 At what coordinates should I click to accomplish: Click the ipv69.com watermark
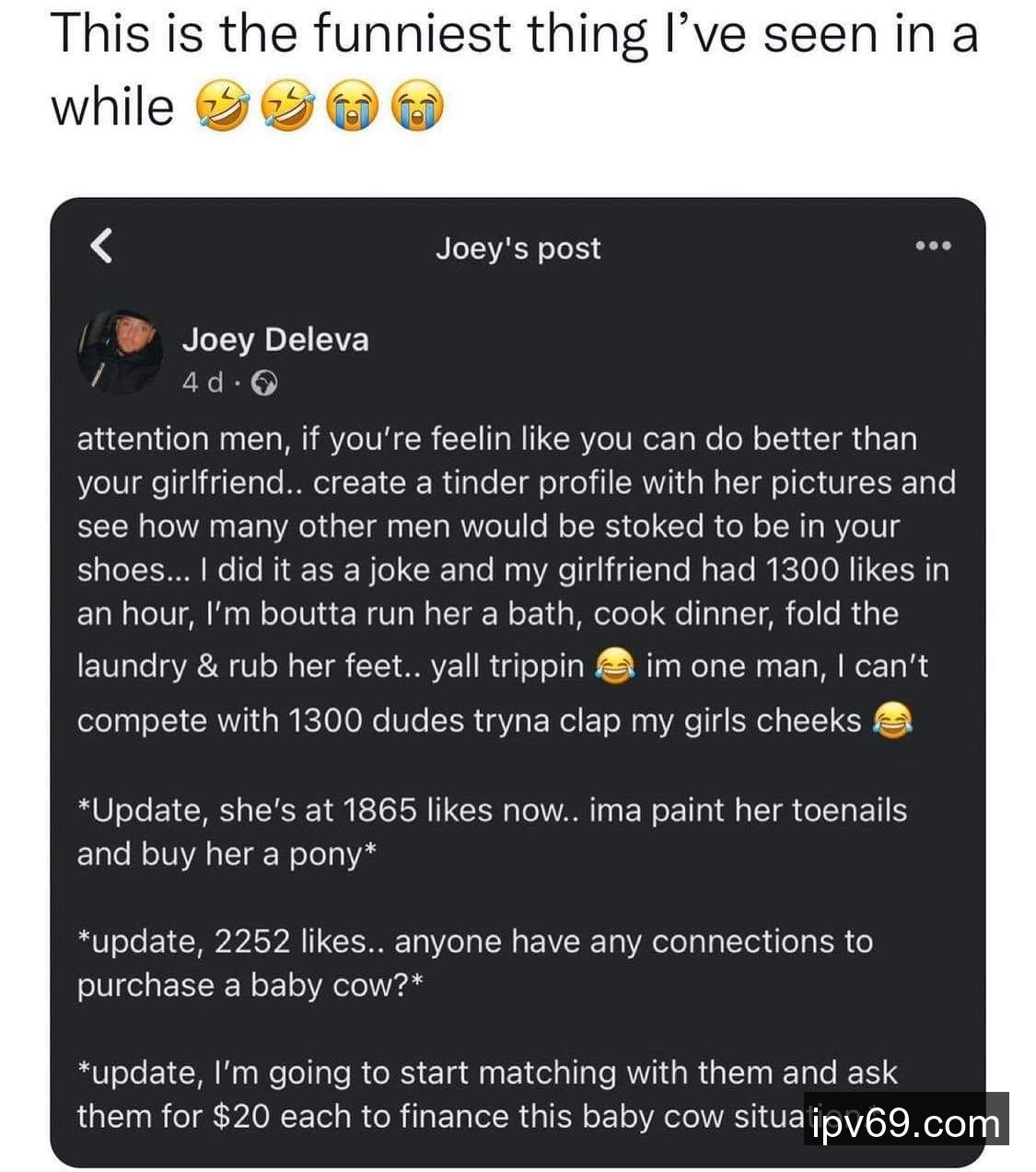point(906,1122)
